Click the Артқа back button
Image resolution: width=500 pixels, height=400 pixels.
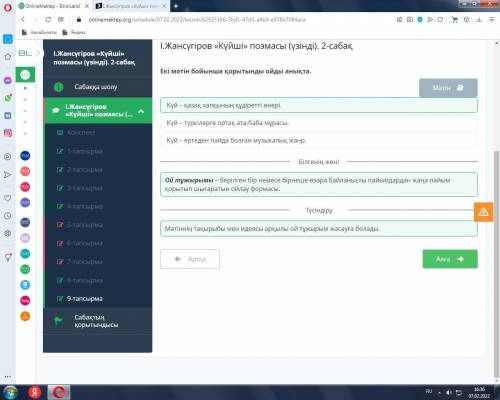tap(190, 259)
